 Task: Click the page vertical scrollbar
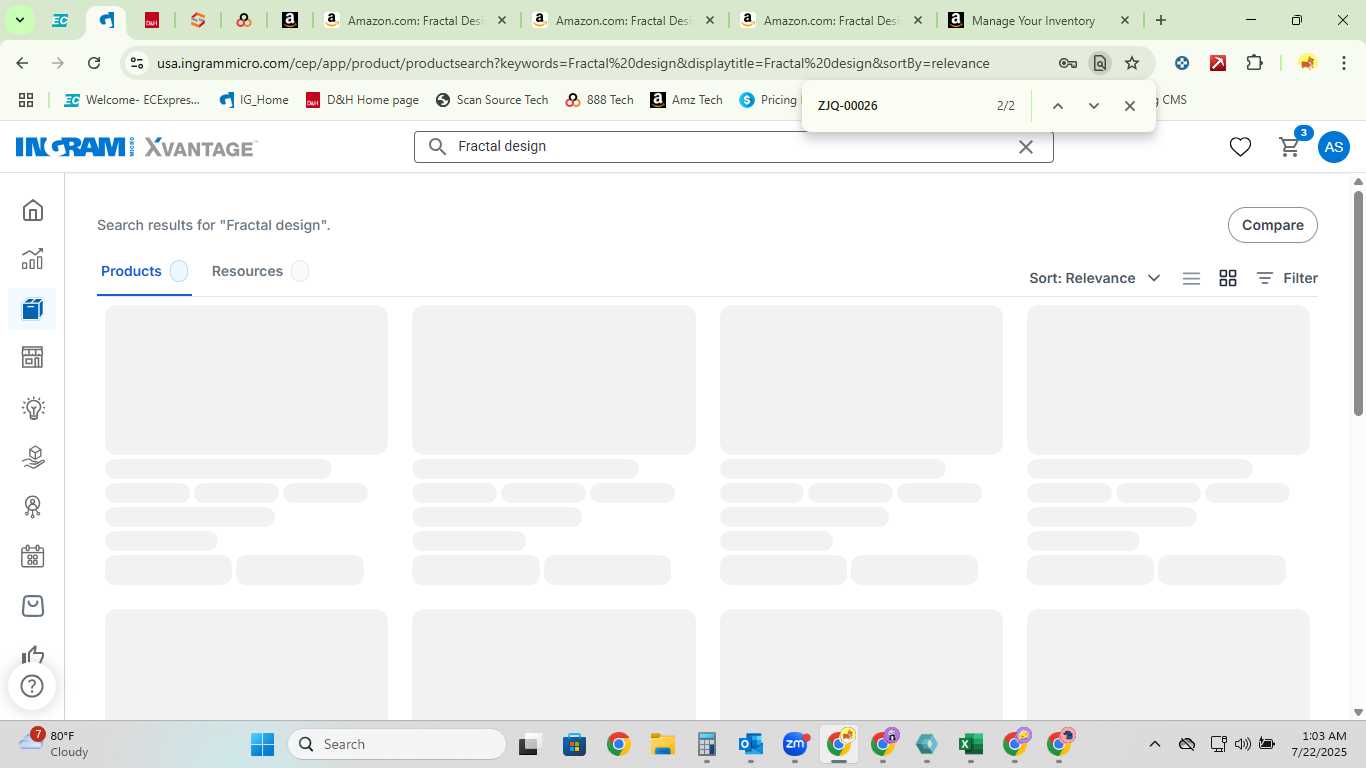click(1358, 302)
